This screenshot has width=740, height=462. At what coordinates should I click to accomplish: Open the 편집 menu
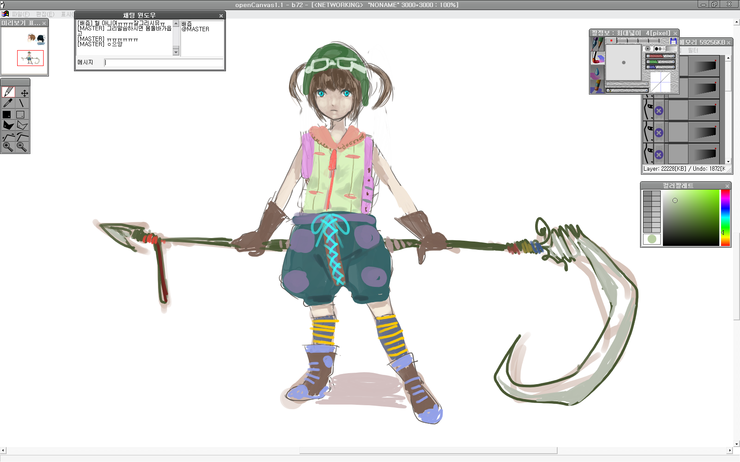coord(45,15)
